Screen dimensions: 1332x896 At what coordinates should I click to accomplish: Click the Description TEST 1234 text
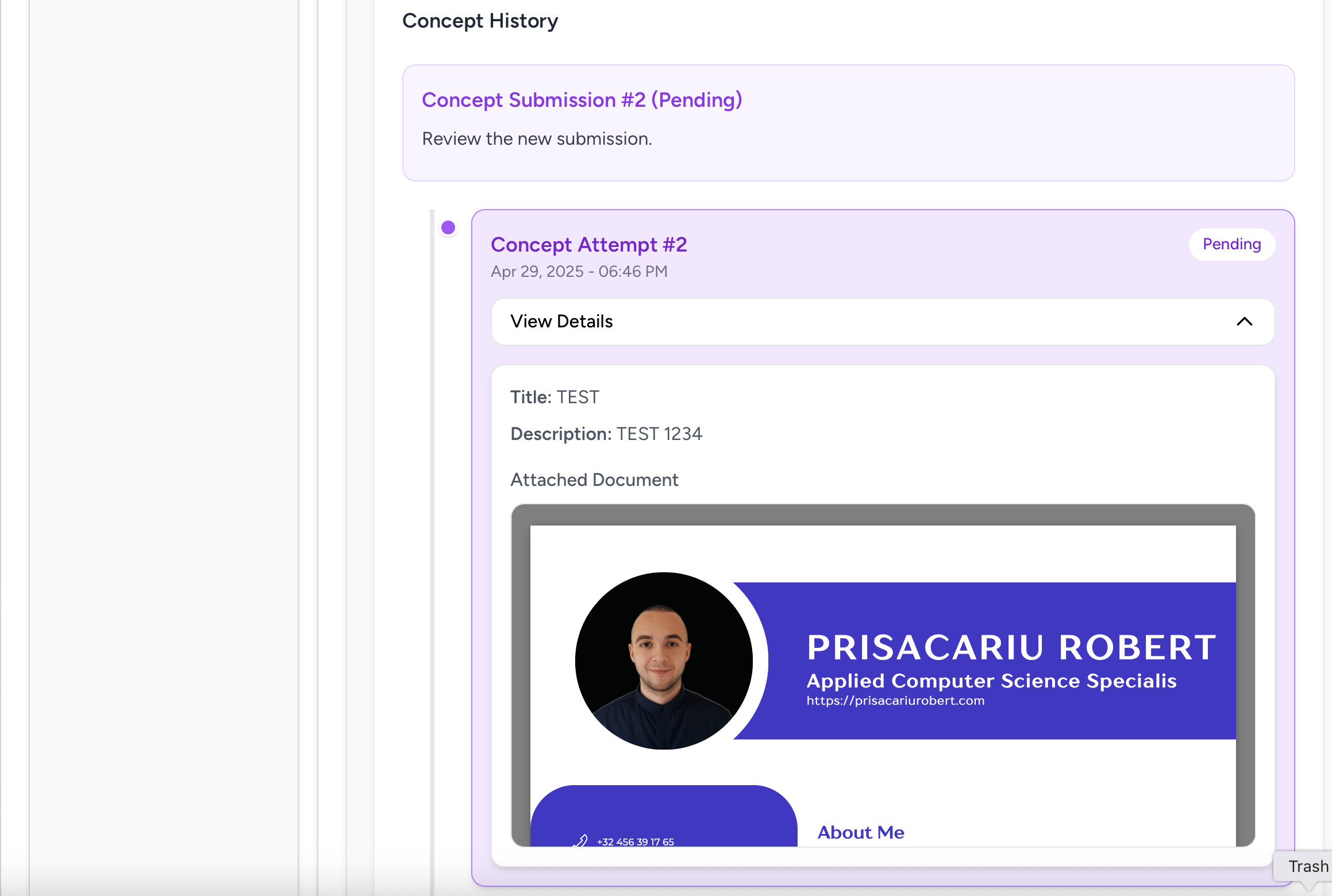coord(606,434)
